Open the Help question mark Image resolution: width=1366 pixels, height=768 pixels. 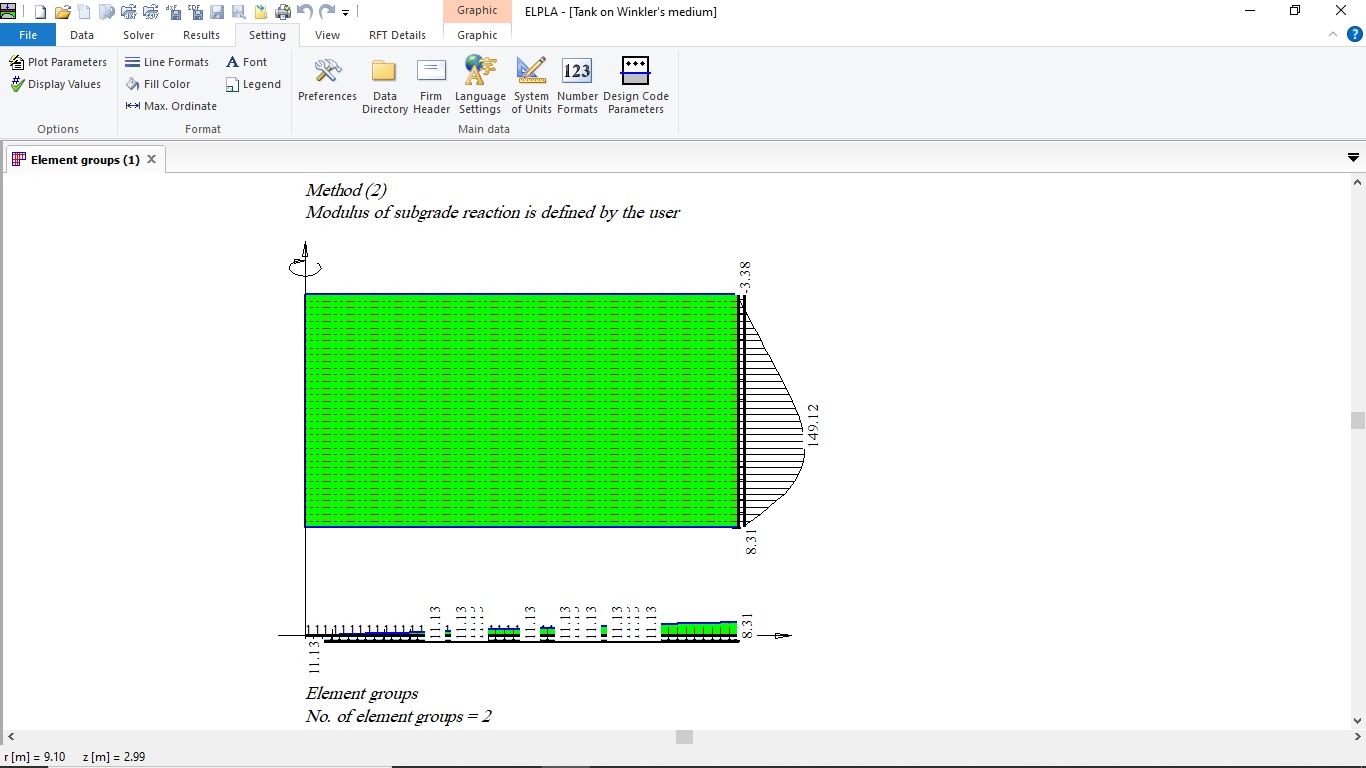(x=1355, y=34)
